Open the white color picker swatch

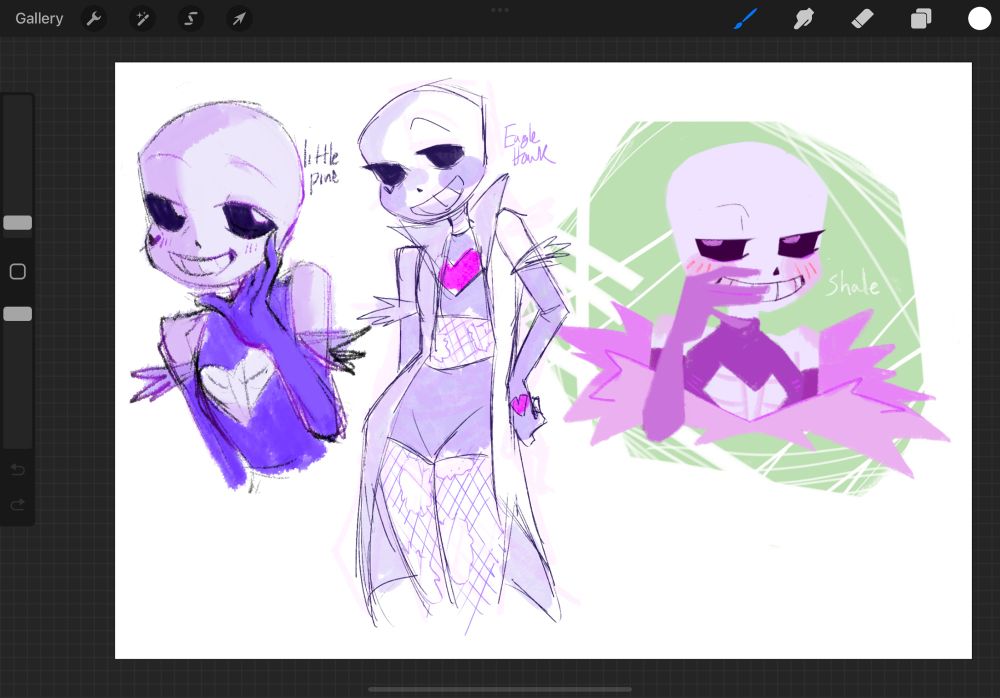point(979,19)
